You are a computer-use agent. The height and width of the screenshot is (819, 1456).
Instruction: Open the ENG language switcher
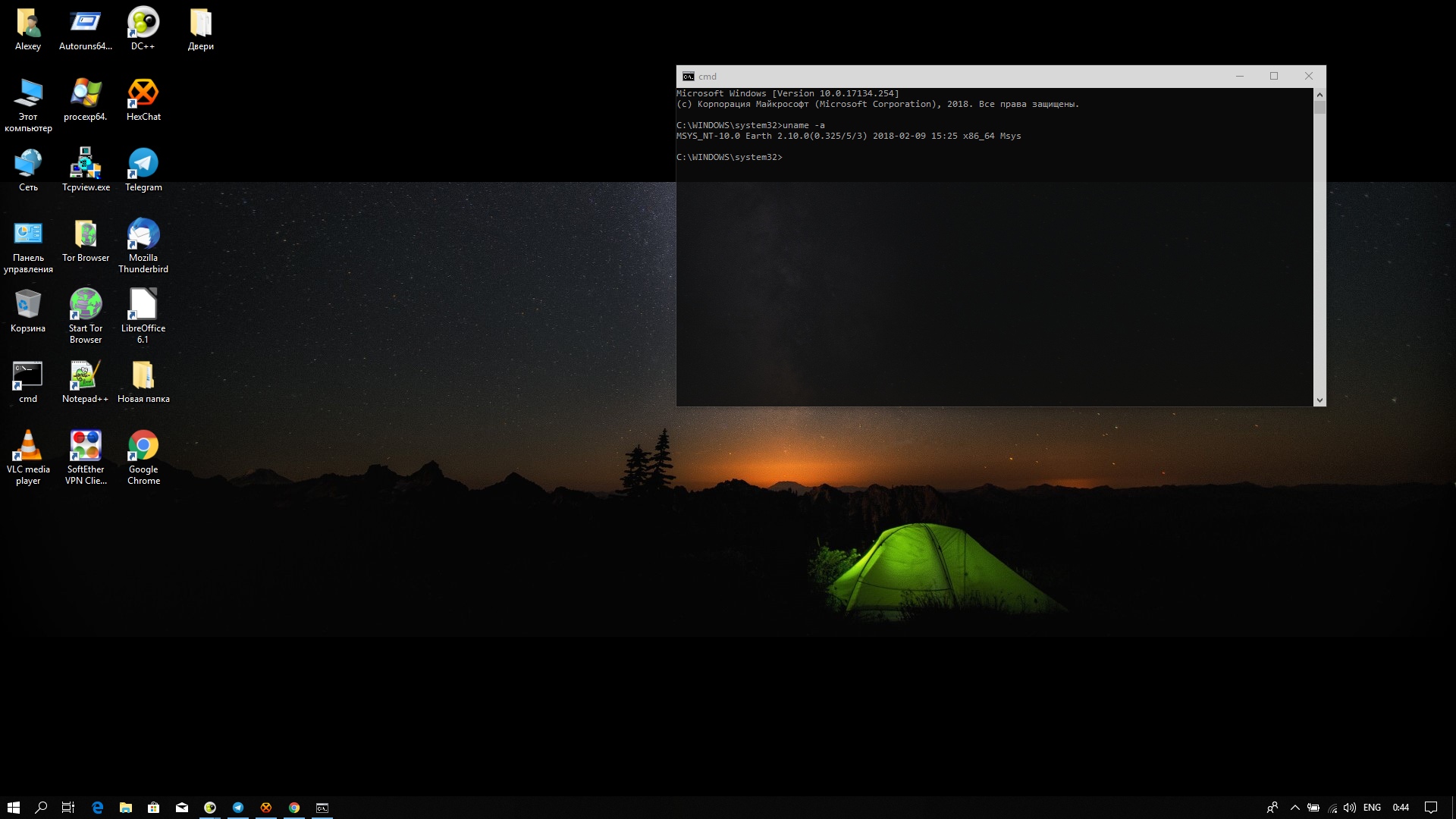[1372, 808]
